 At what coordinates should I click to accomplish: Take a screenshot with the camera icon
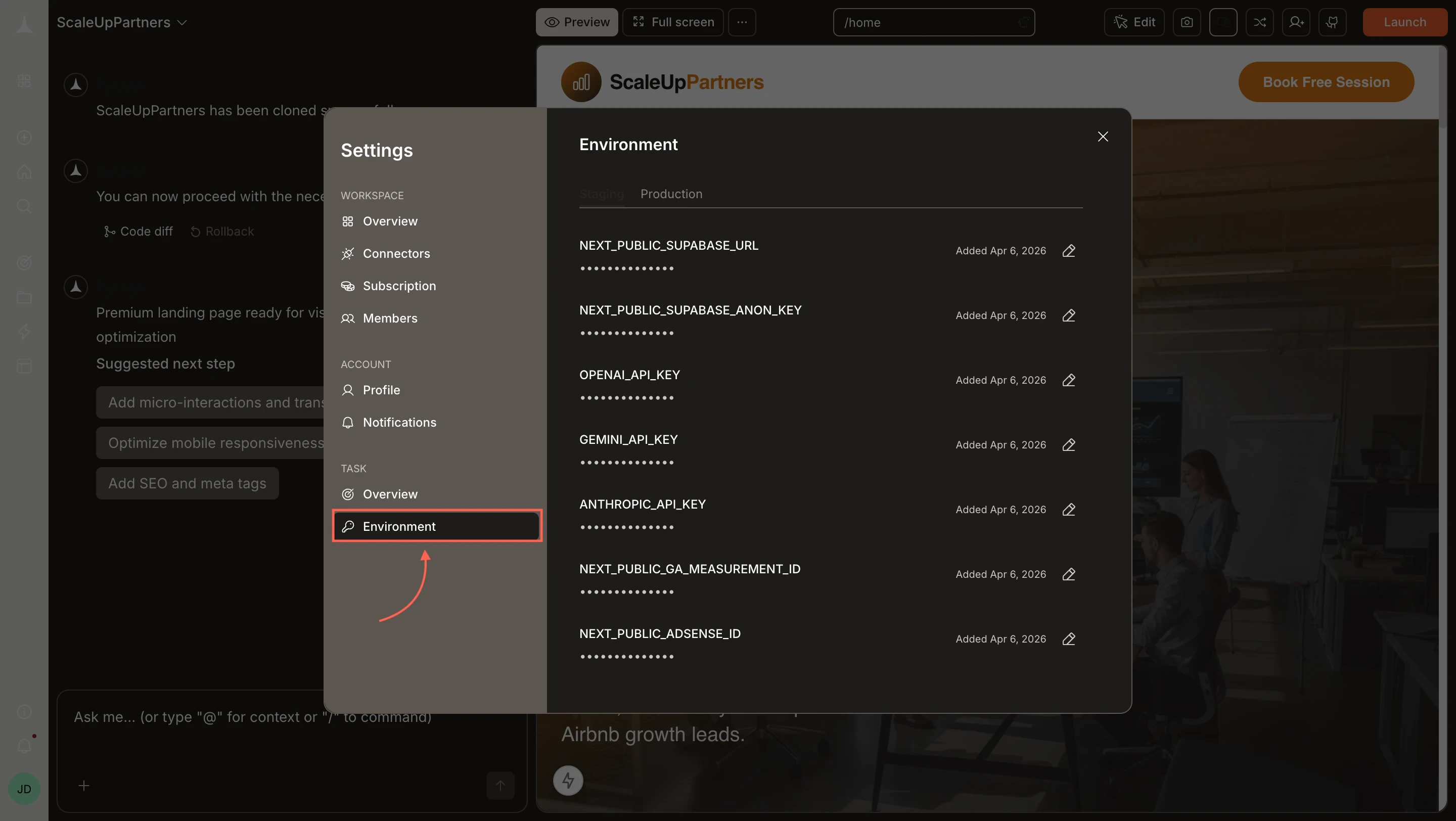pos(1187,22)
